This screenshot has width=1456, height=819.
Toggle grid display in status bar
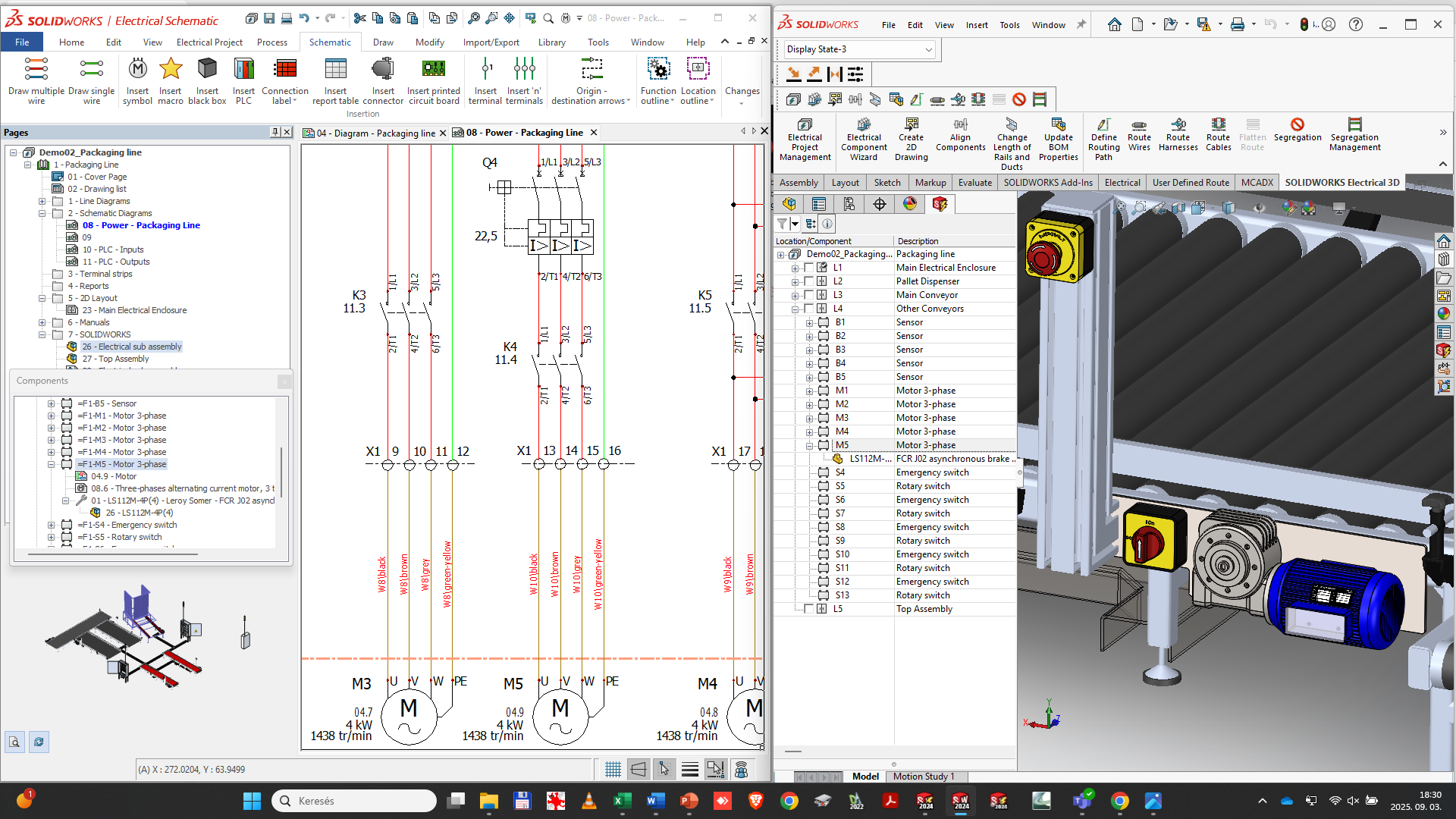[613, 770]
